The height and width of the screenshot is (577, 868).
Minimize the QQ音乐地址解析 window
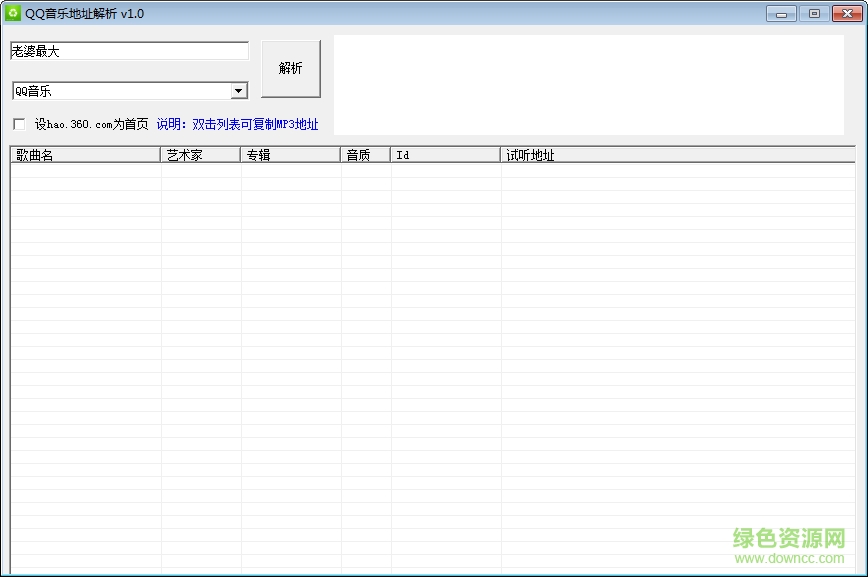coord(781,13)
